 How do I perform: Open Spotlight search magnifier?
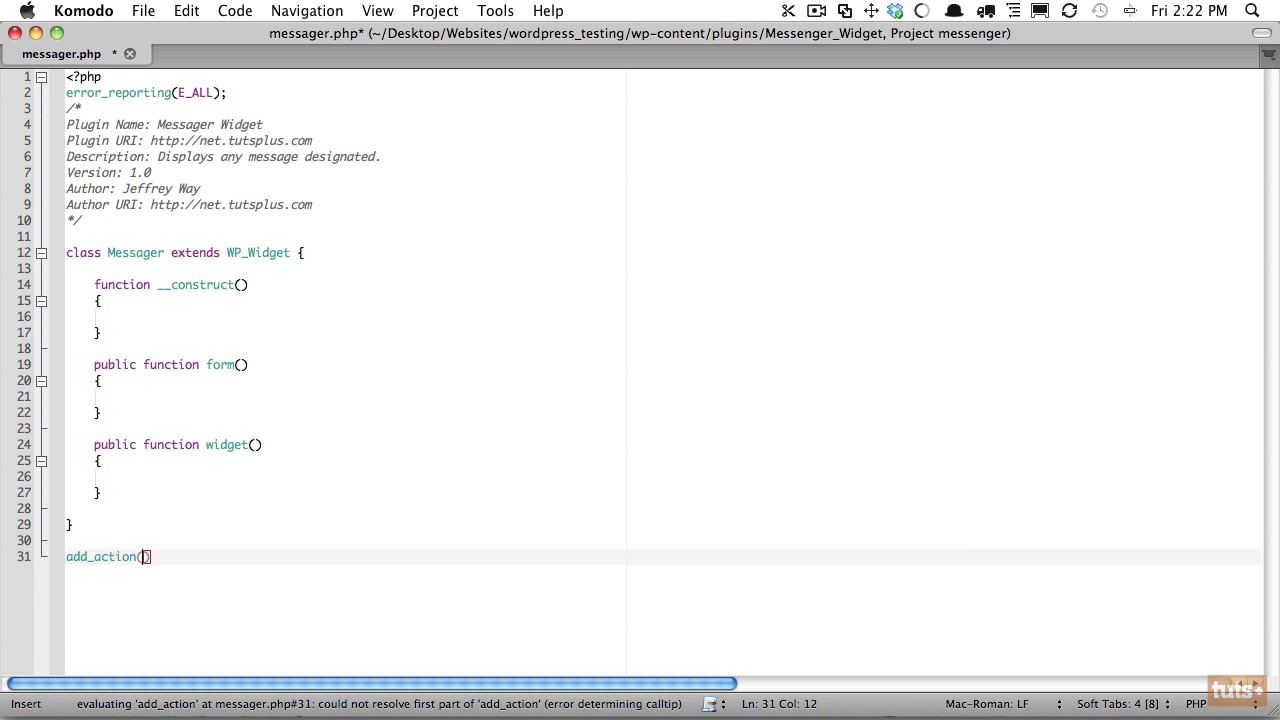(1252, 11)
